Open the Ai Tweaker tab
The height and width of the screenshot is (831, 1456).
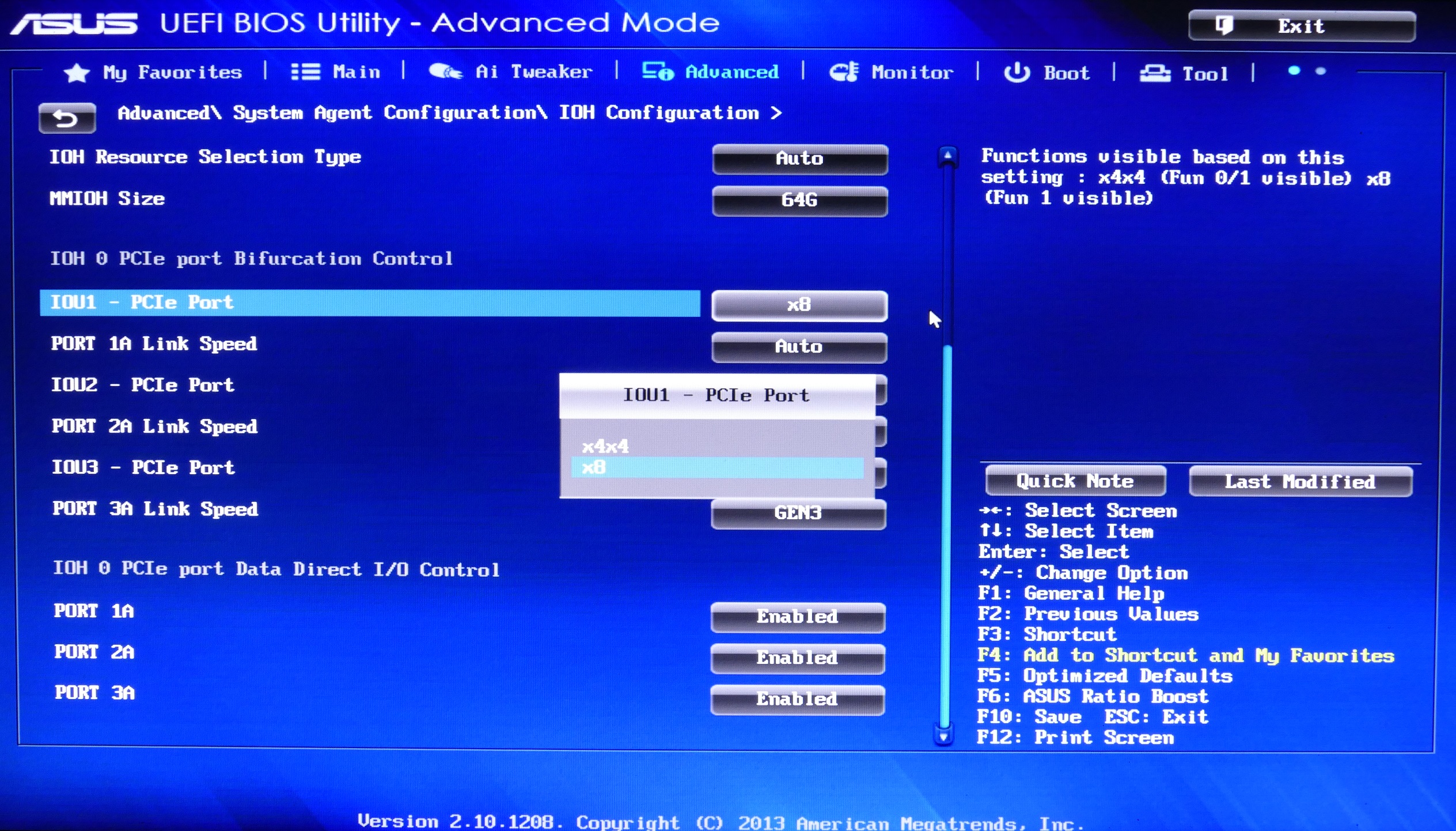point(510,71)
